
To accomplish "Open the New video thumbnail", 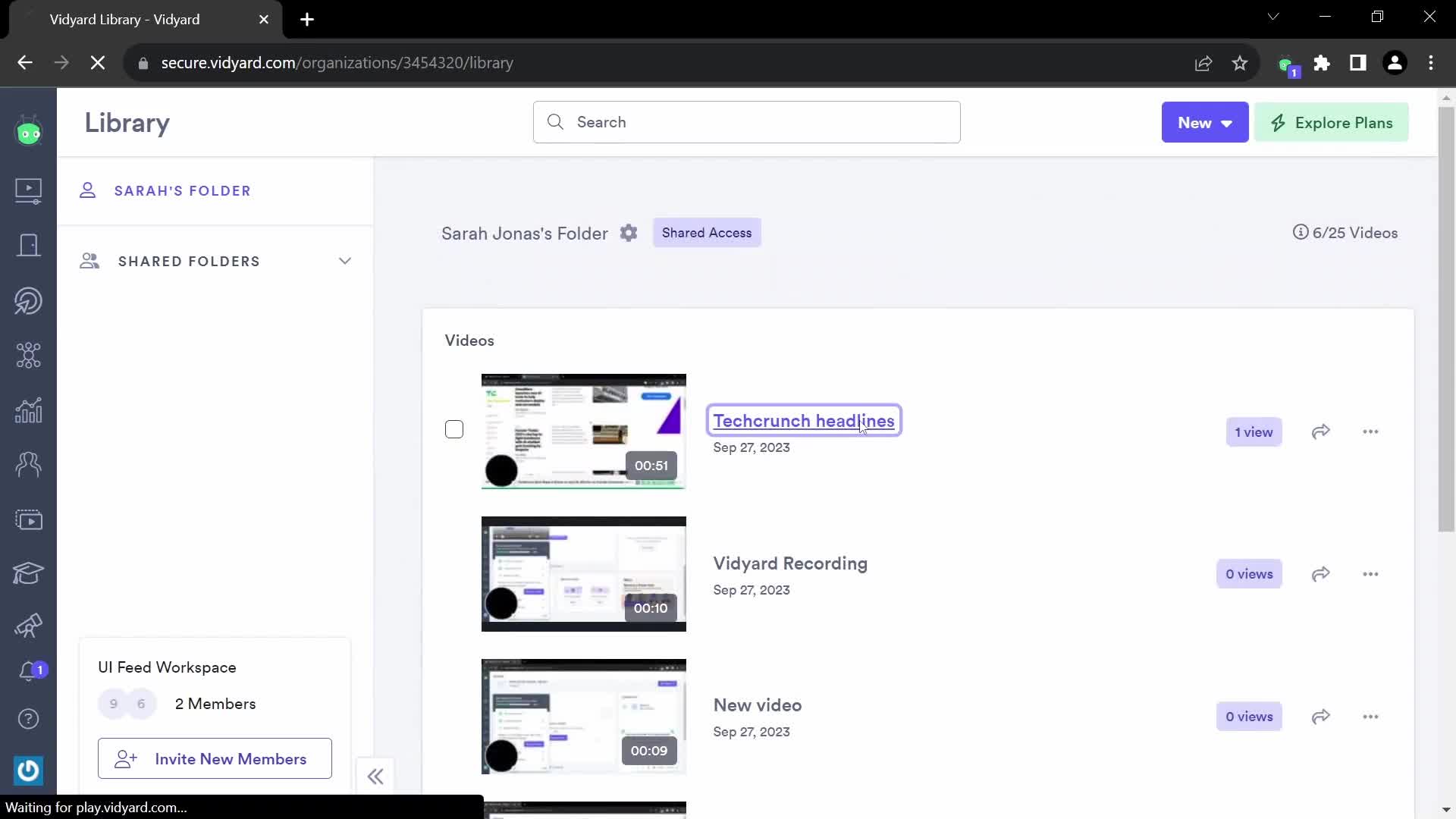I will pos(584,717).
